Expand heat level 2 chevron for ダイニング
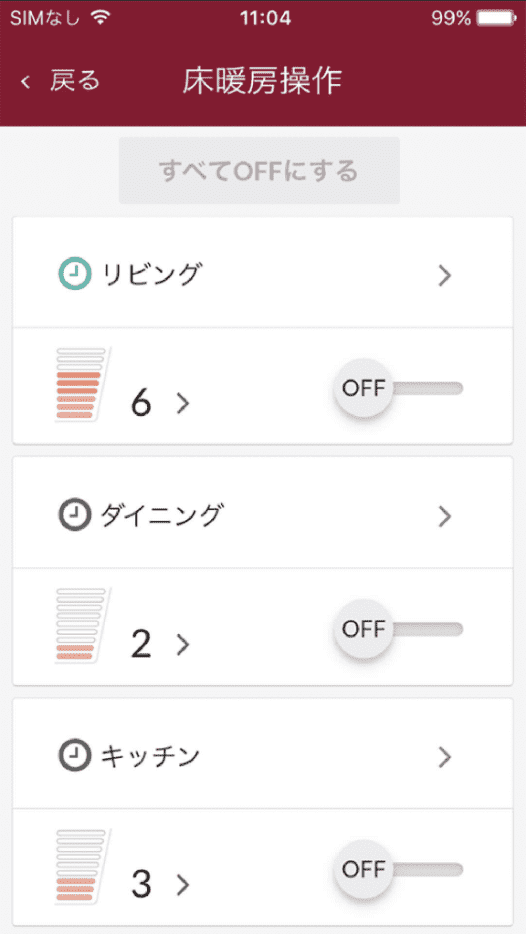Screen dimensions: 526x934 [x=183, y=645]
